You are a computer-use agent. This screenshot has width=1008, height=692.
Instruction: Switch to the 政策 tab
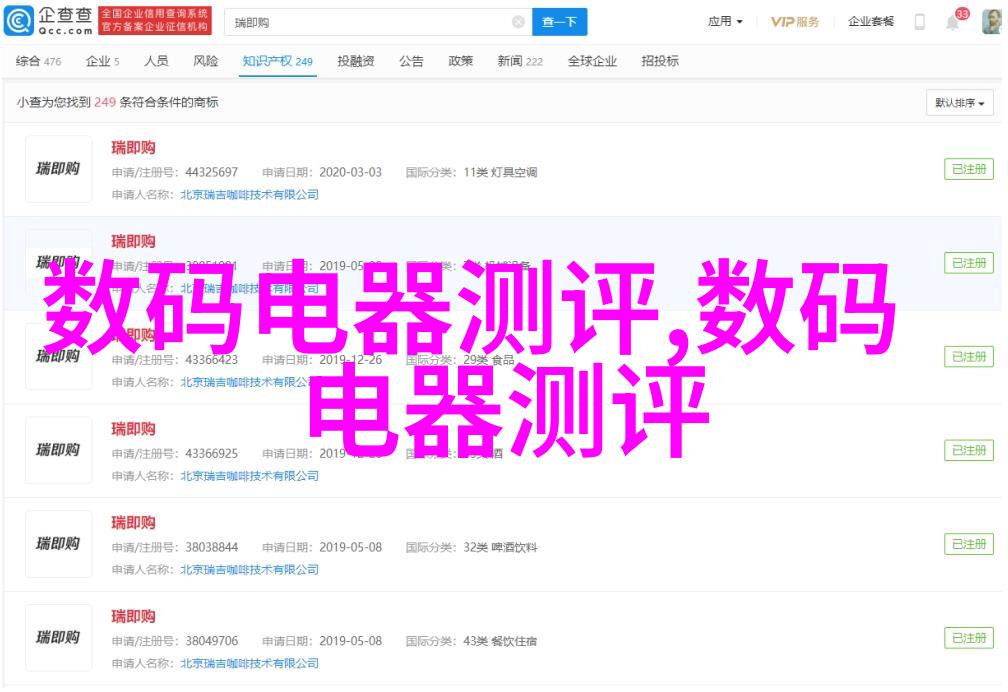(461, 61)
